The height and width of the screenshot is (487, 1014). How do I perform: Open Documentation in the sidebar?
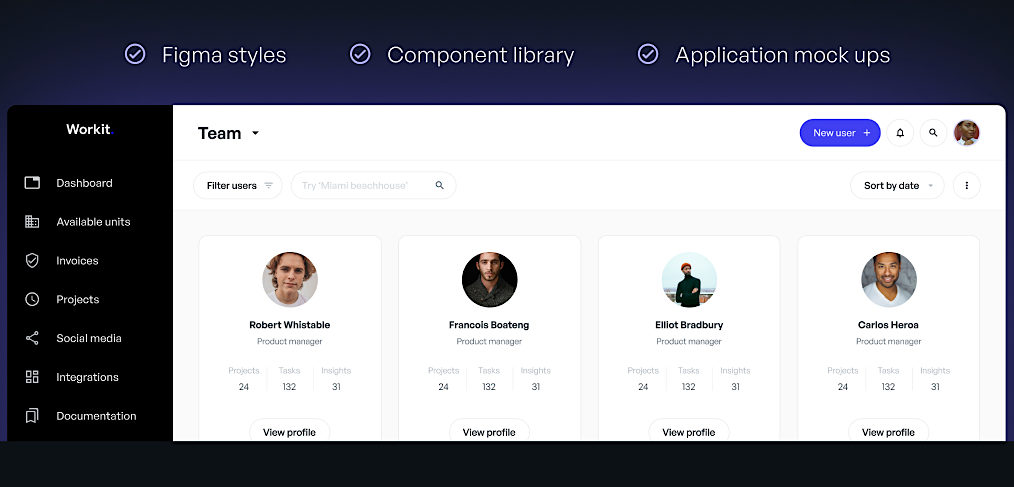[96, 416]
